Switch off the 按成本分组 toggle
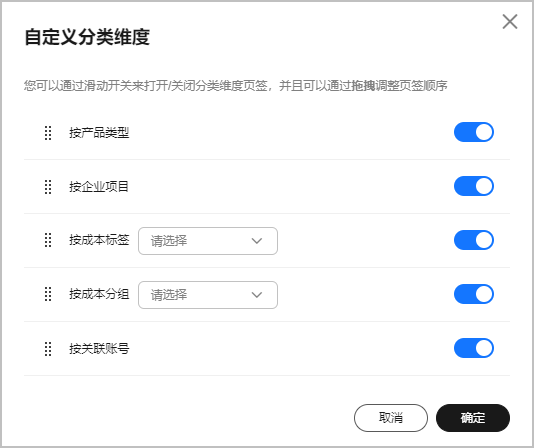This screenshot has height=448, width=534. (474, 294)
